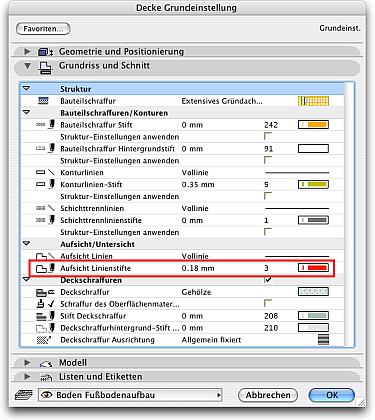Click the Geometrie und Positionierung icon
Image resolution: width=375 pixels, height=420 pixels.
coord(45,52)
